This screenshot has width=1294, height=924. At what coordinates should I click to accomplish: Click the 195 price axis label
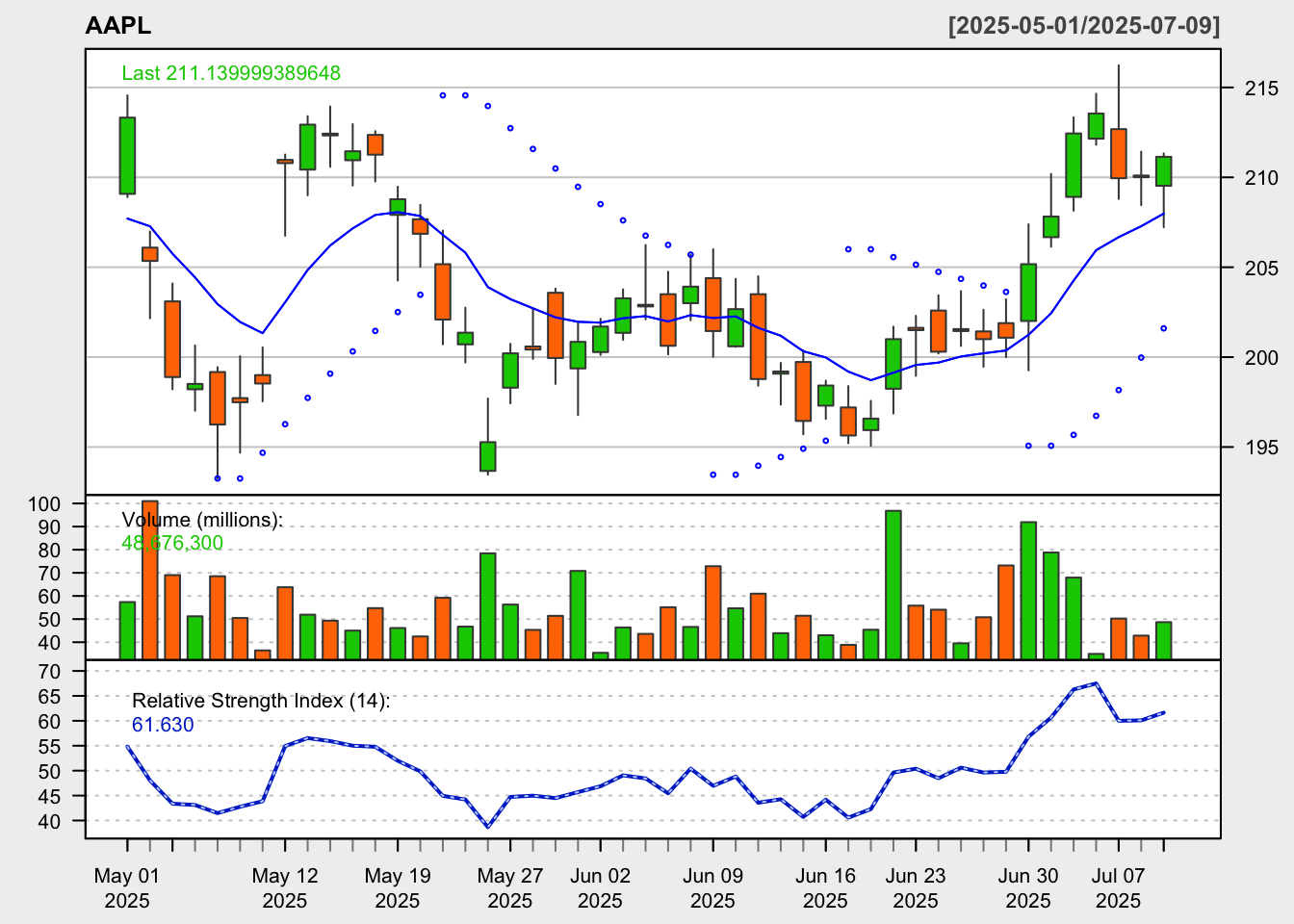click(x=1262, y=448)
